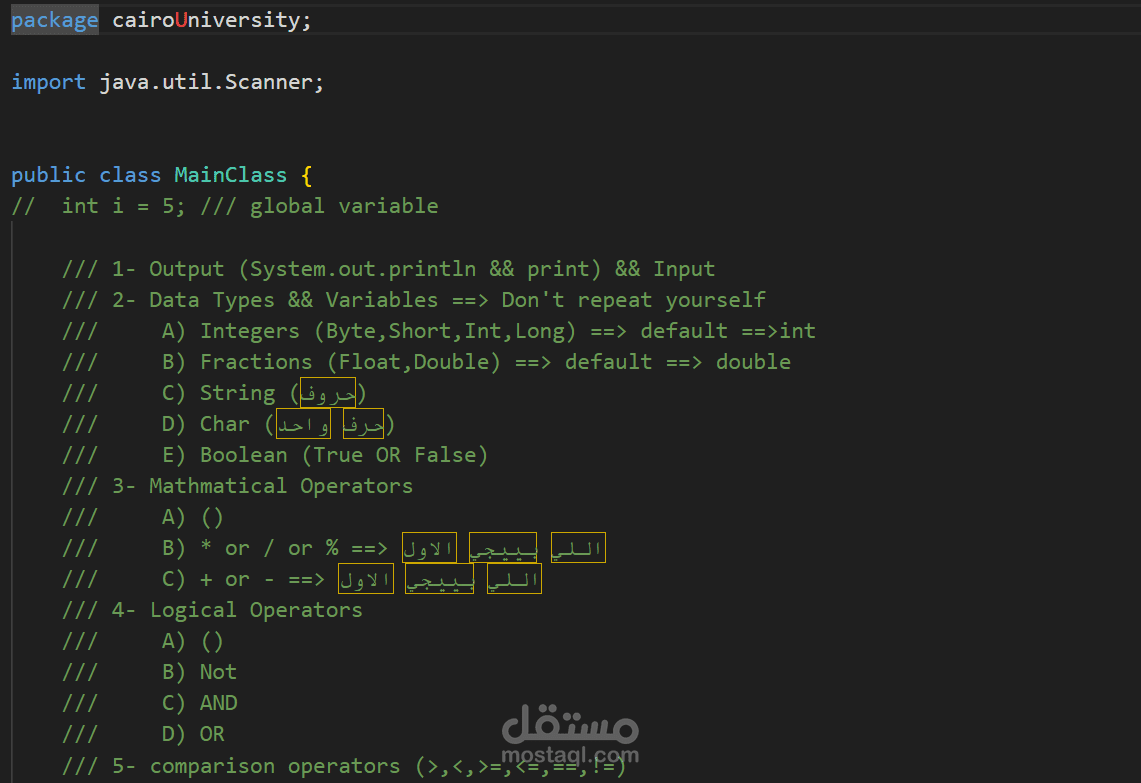Click the yellow opening brace after MainClass
Image resolution: width=1141 pixels, height=783 pixels.
coord(306,175)
